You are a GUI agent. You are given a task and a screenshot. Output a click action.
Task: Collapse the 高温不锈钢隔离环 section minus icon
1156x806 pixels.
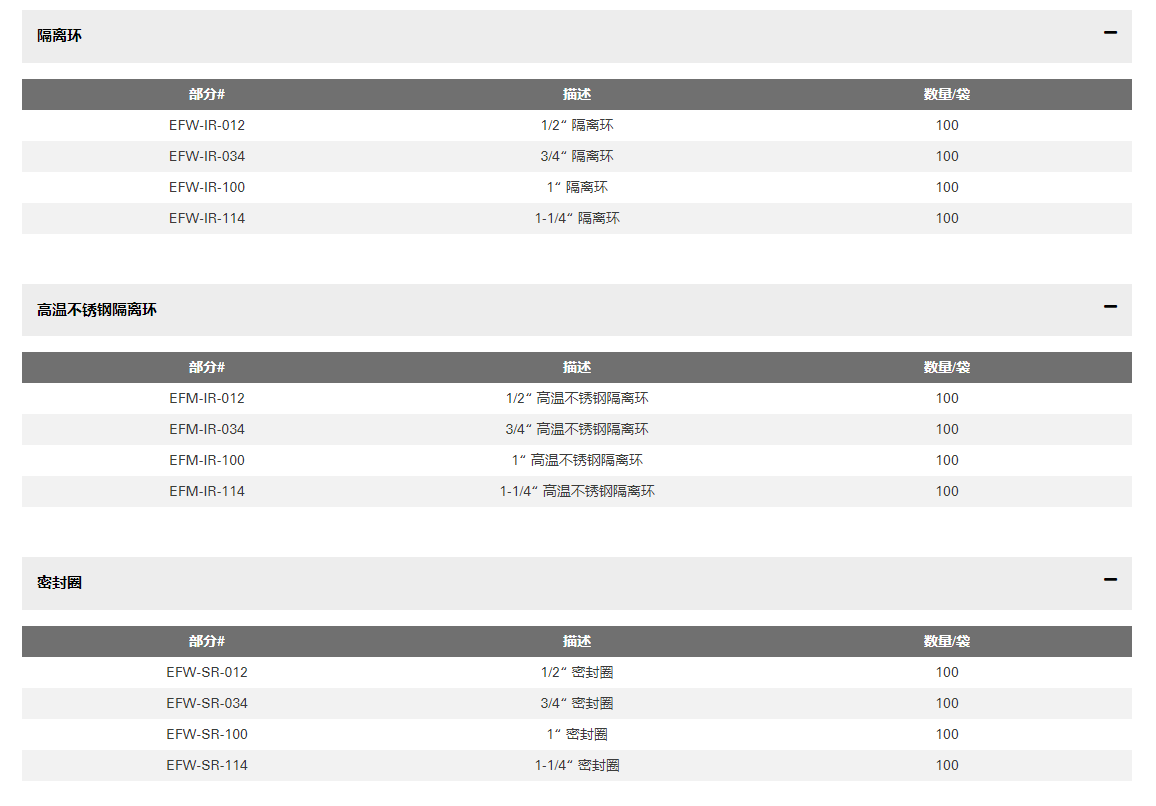[1109, 307]
